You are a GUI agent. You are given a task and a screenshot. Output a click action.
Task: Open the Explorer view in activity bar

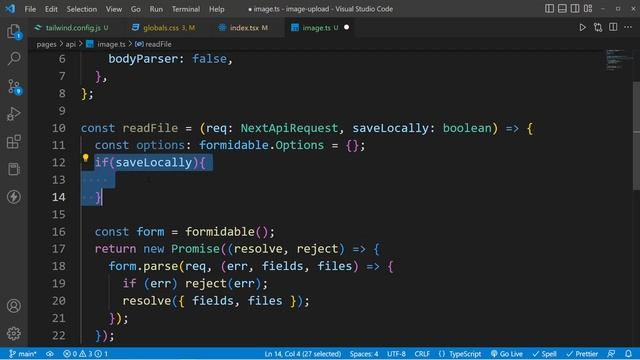[14, 31]
